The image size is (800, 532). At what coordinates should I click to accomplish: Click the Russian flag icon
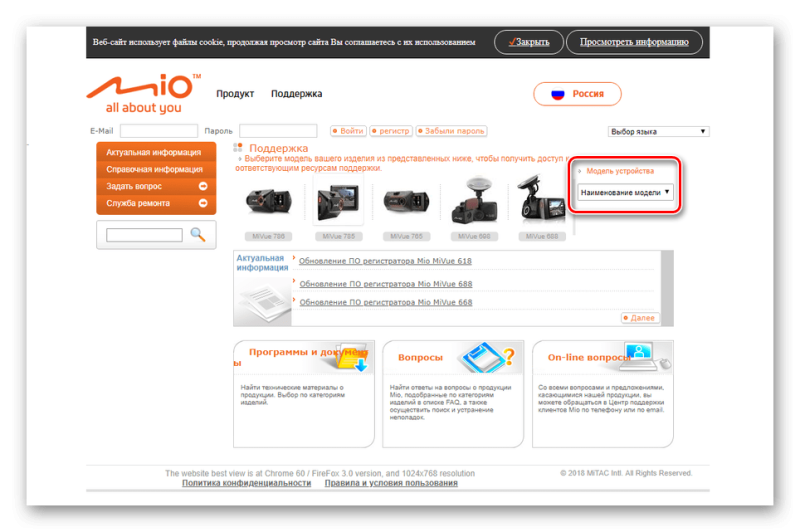[x=558, y=94]
